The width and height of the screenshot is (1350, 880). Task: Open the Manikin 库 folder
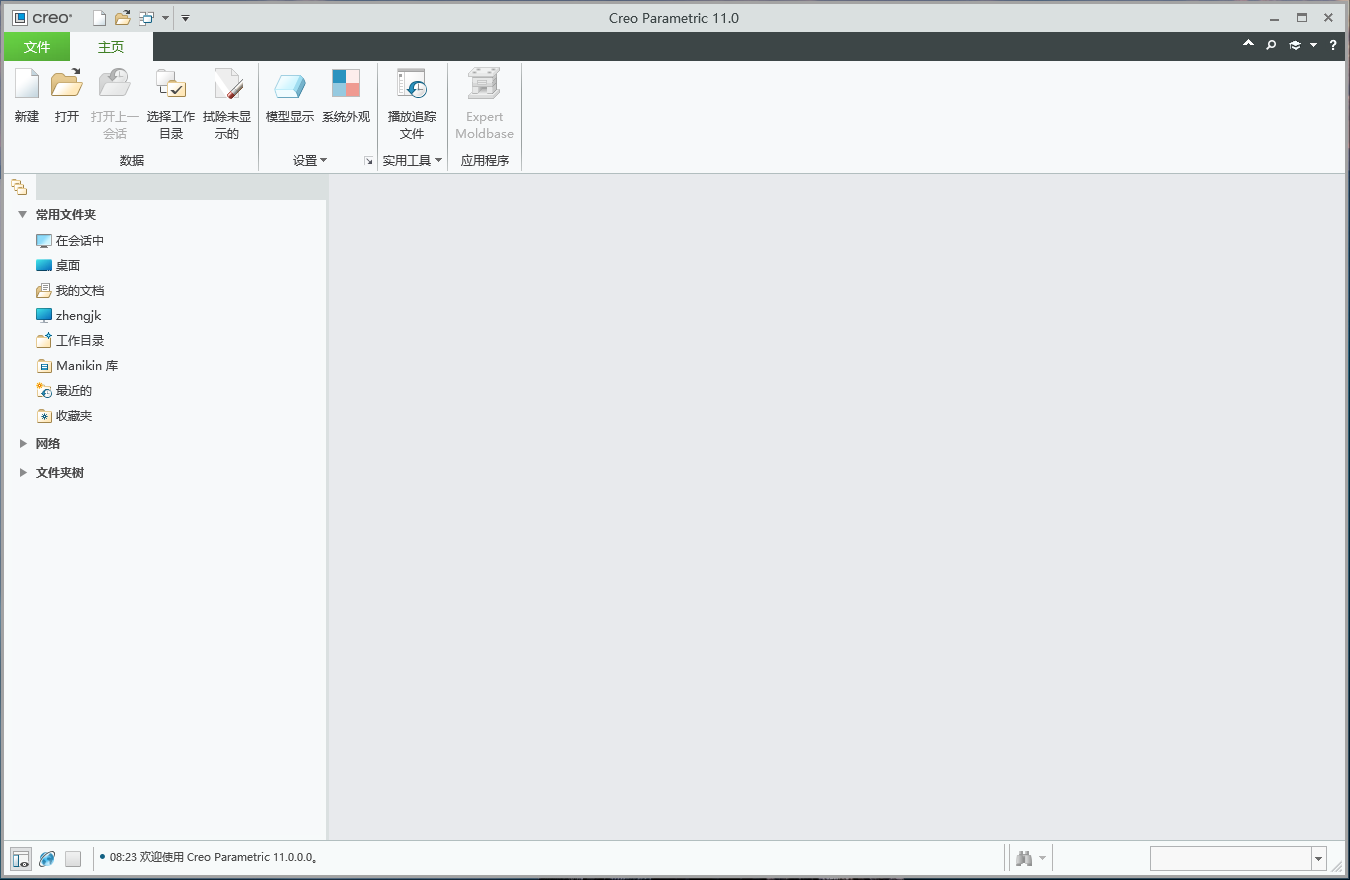tap(85, 365)
